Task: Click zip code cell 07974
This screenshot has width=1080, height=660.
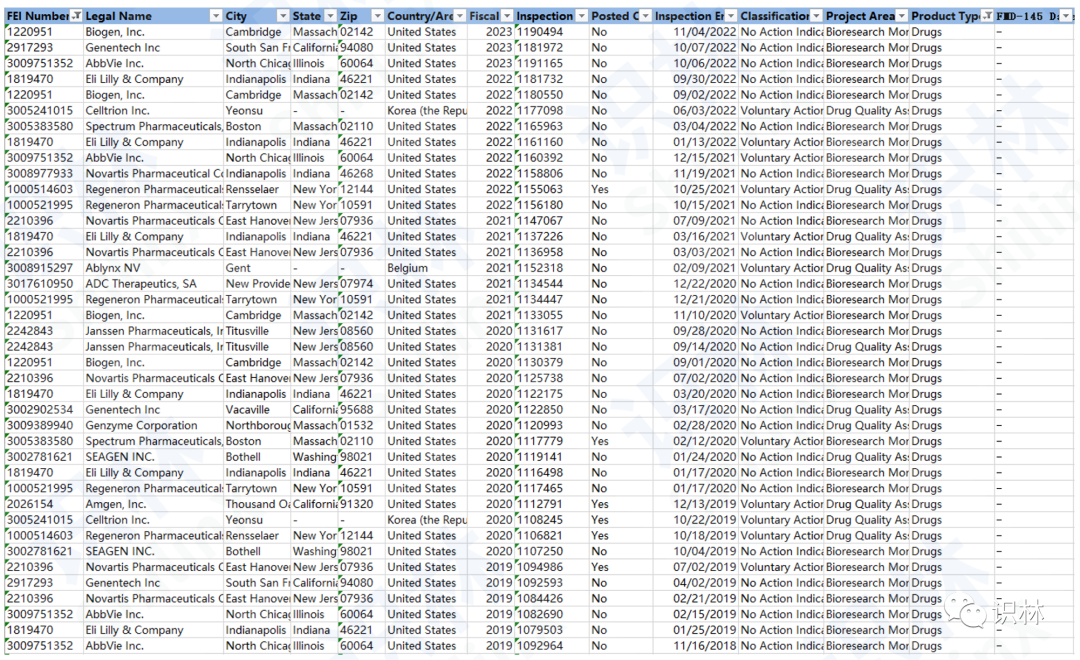Action: 362,284
